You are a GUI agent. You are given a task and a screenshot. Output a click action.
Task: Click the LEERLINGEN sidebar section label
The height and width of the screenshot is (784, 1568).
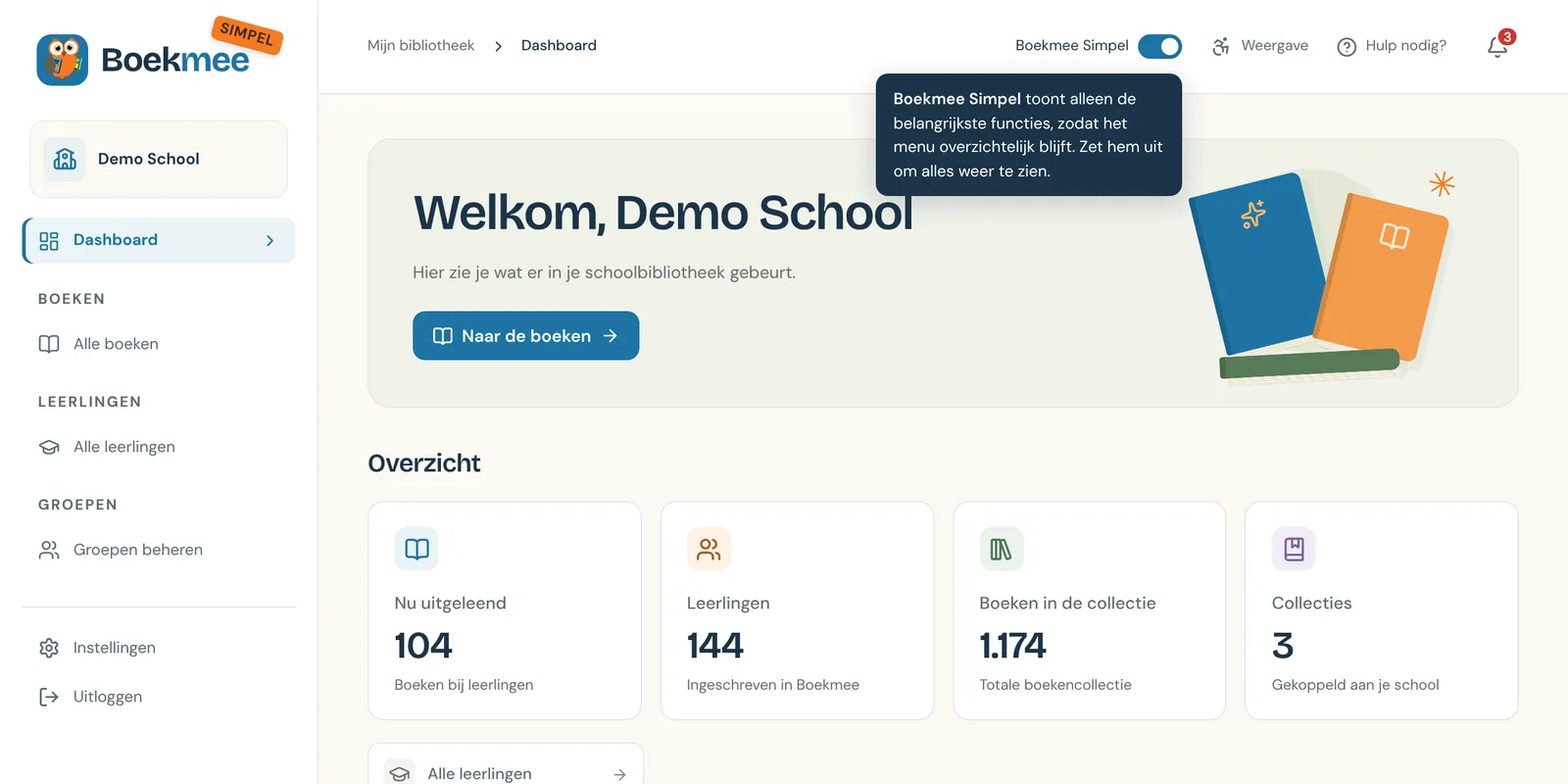(x=89, y=402)
